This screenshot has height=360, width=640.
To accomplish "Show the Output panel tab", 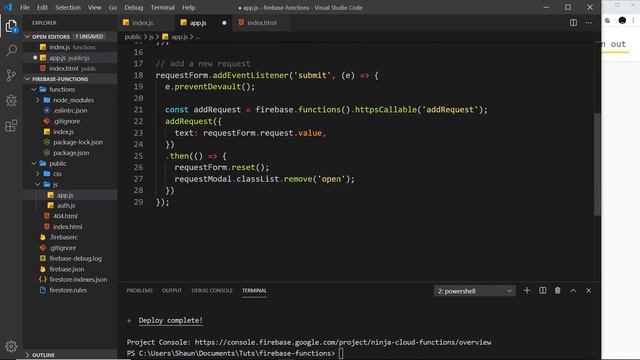I will click(x=172, y=291).
